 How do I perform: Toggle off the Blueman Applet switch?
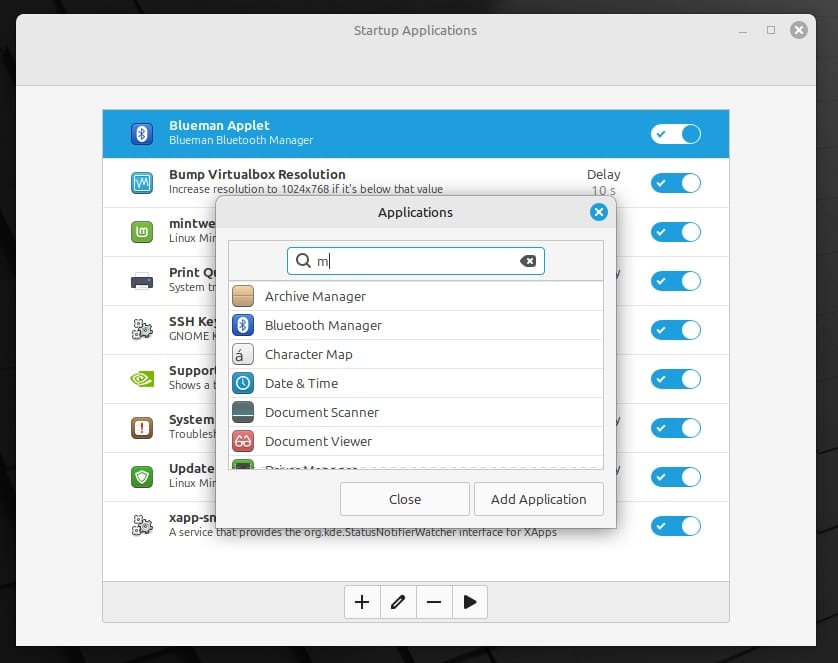(675, 133)
